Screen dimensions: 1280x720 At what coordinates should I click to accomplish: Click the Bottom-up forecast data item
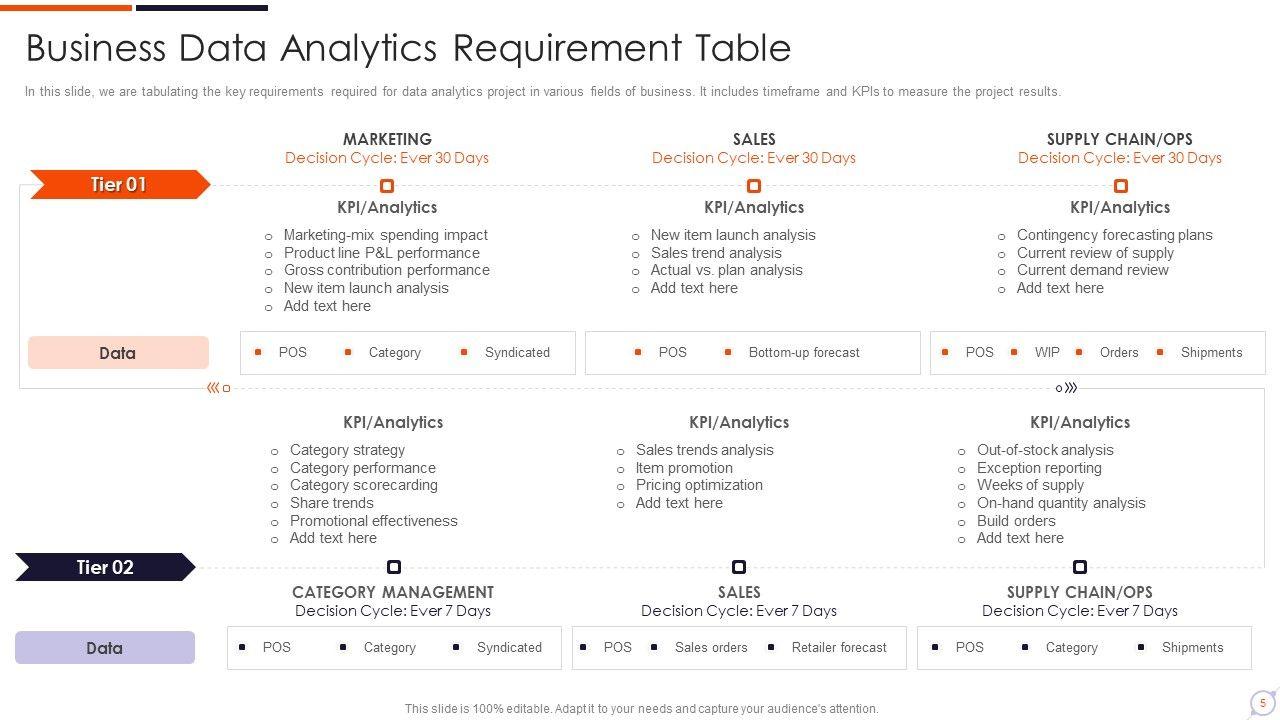coord(804,353)
